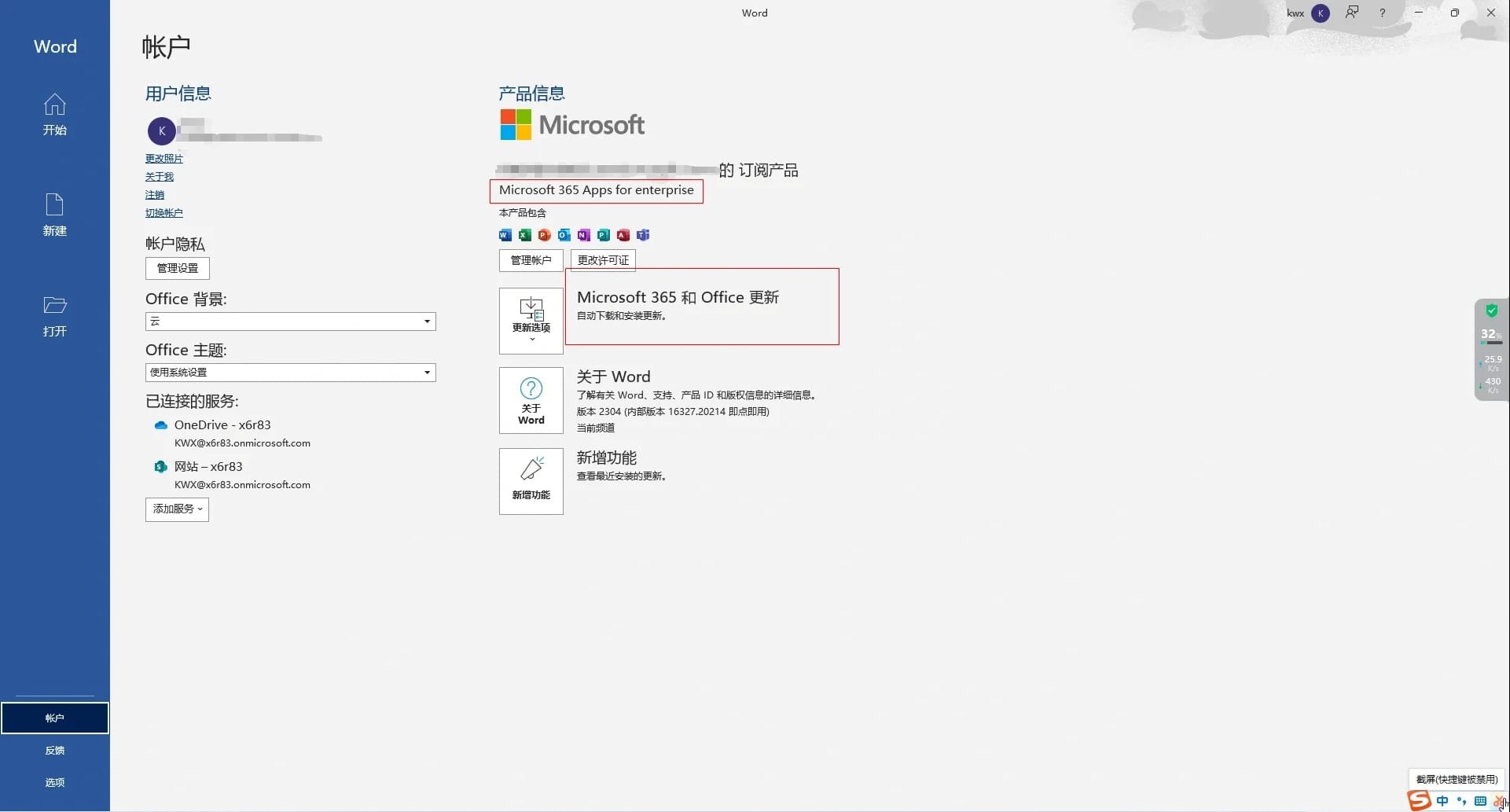Open the 打开 (Open) page

tap(54, 316)
